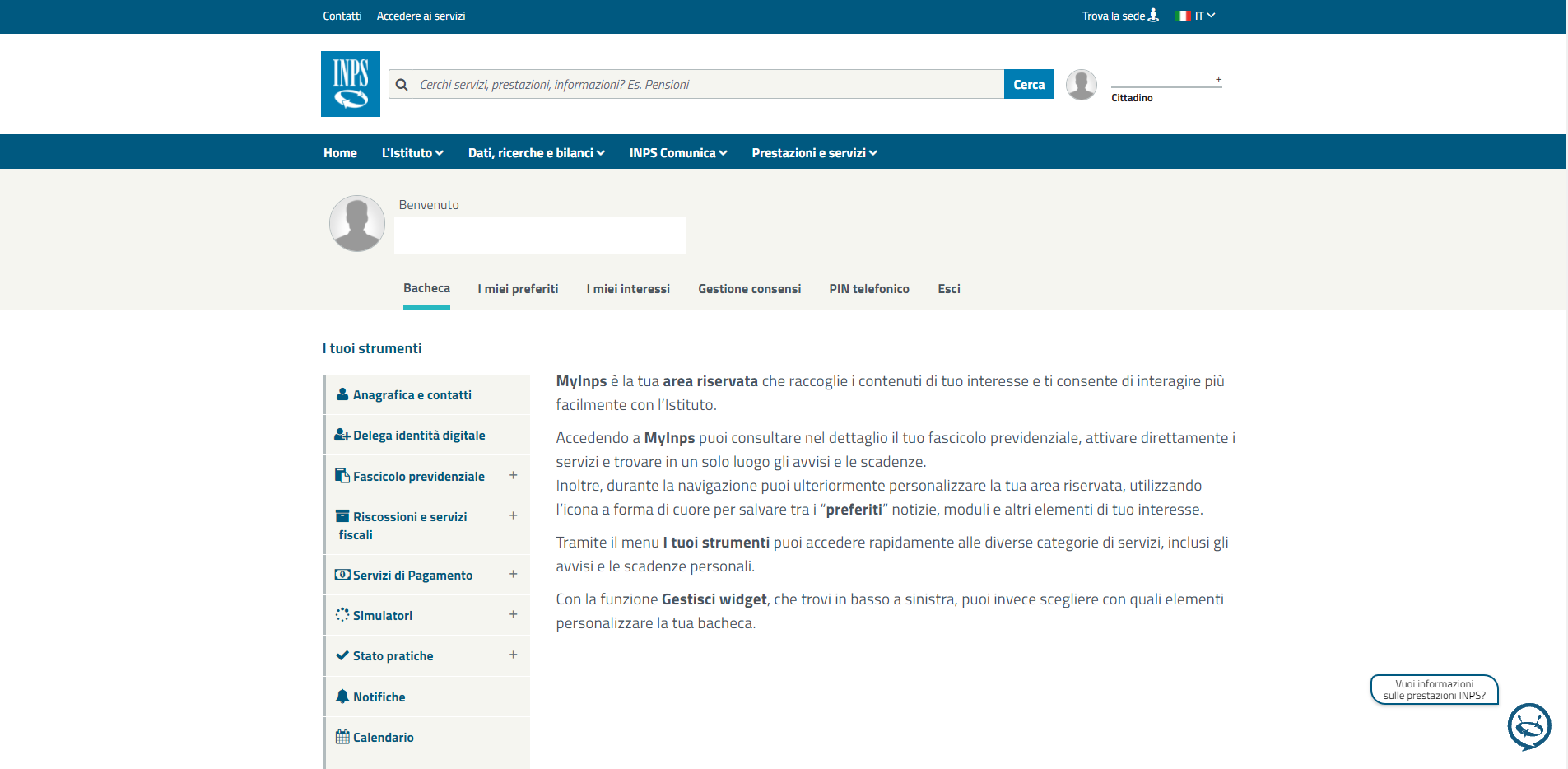Viewport: 1568px width, 769px height.
Task: Switch to I miei preferiti tab
Action: tap(518, 289)
